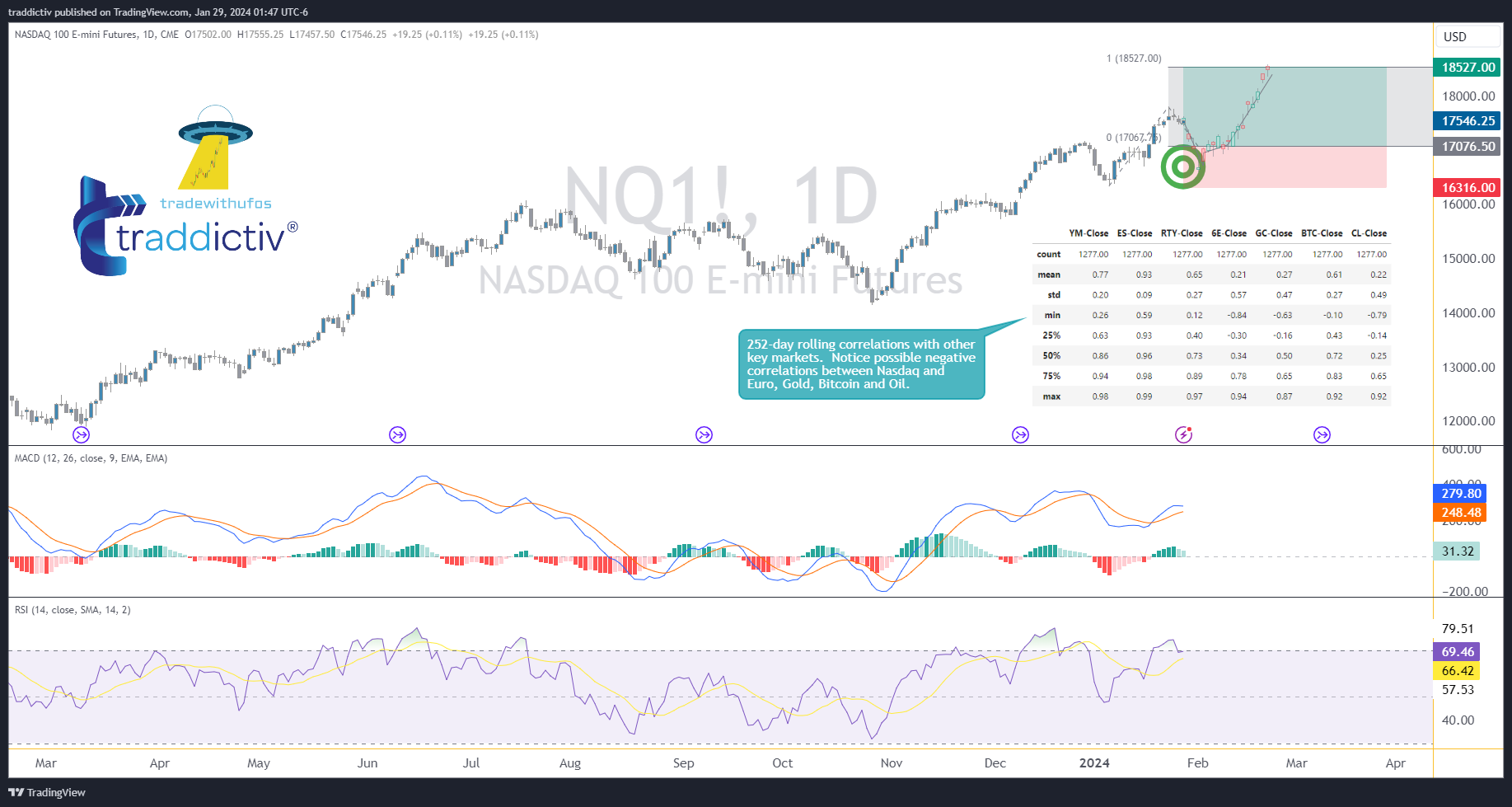Select the red 16316.00 stop price label
The width and height of the screenshot is (1512, 807).
click(1468, 188)
